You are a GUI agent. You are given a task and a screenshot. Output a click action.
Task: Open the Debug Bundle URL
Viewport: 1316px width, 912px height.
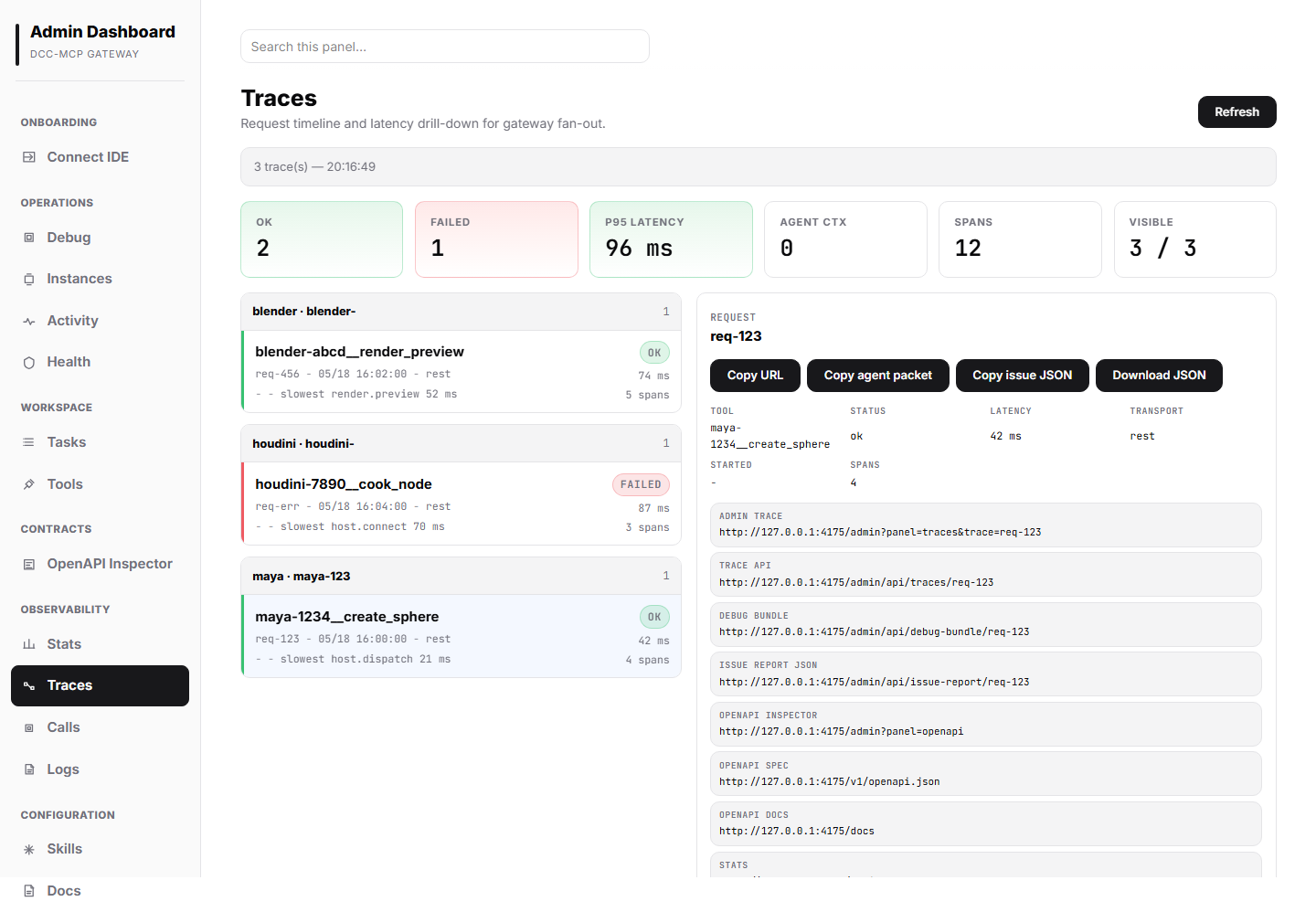point(985,624)
